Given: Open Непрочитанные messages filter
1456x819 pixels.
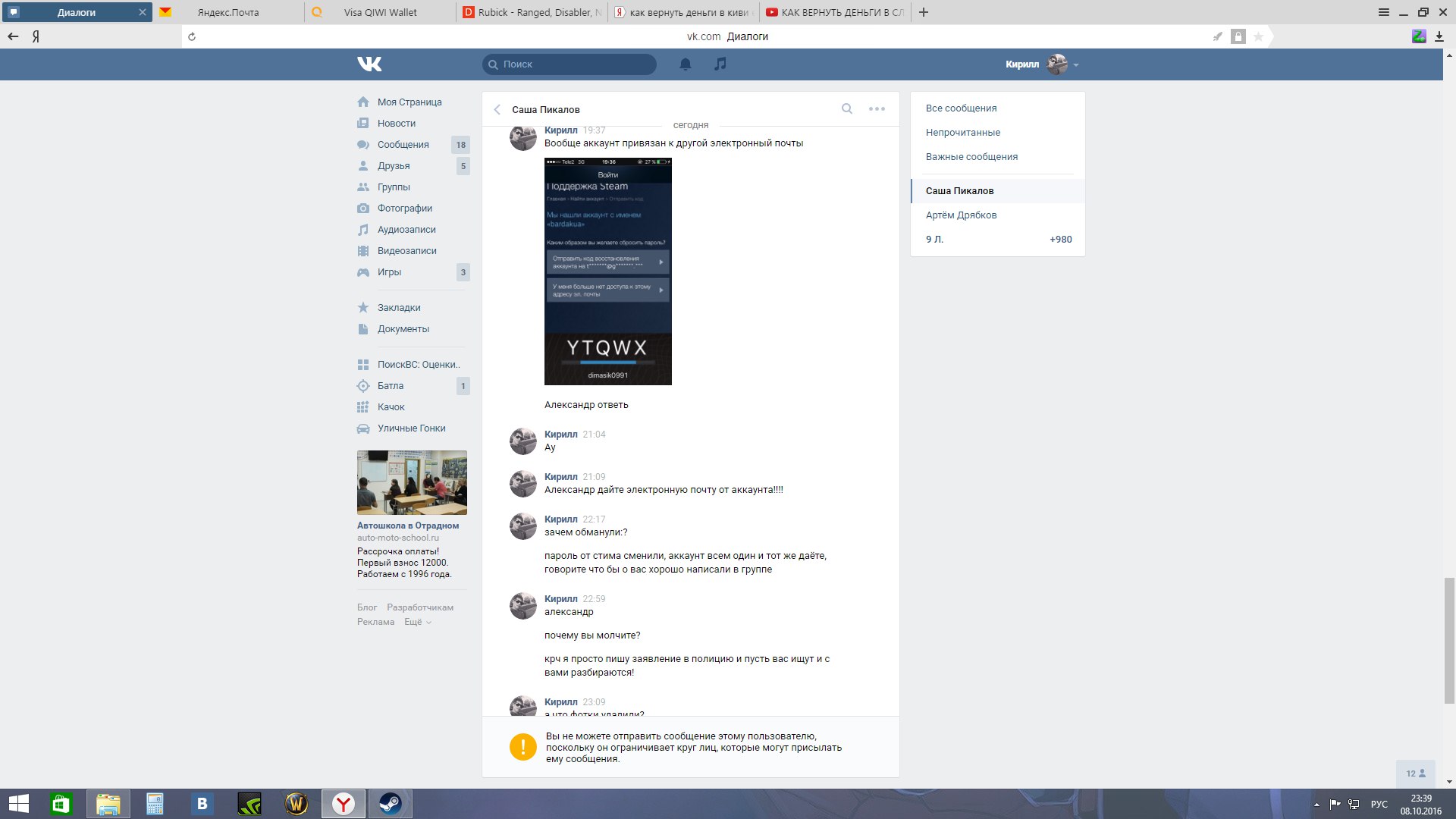Looking at the screenshot, I should click(962, 132).
